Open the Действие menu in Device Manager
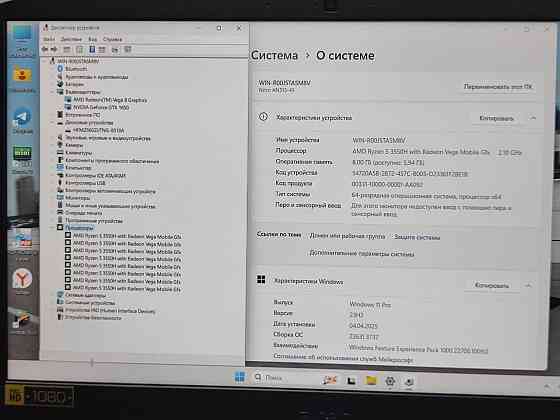Screen dimensions: 560x420 (x=71, y=39)
